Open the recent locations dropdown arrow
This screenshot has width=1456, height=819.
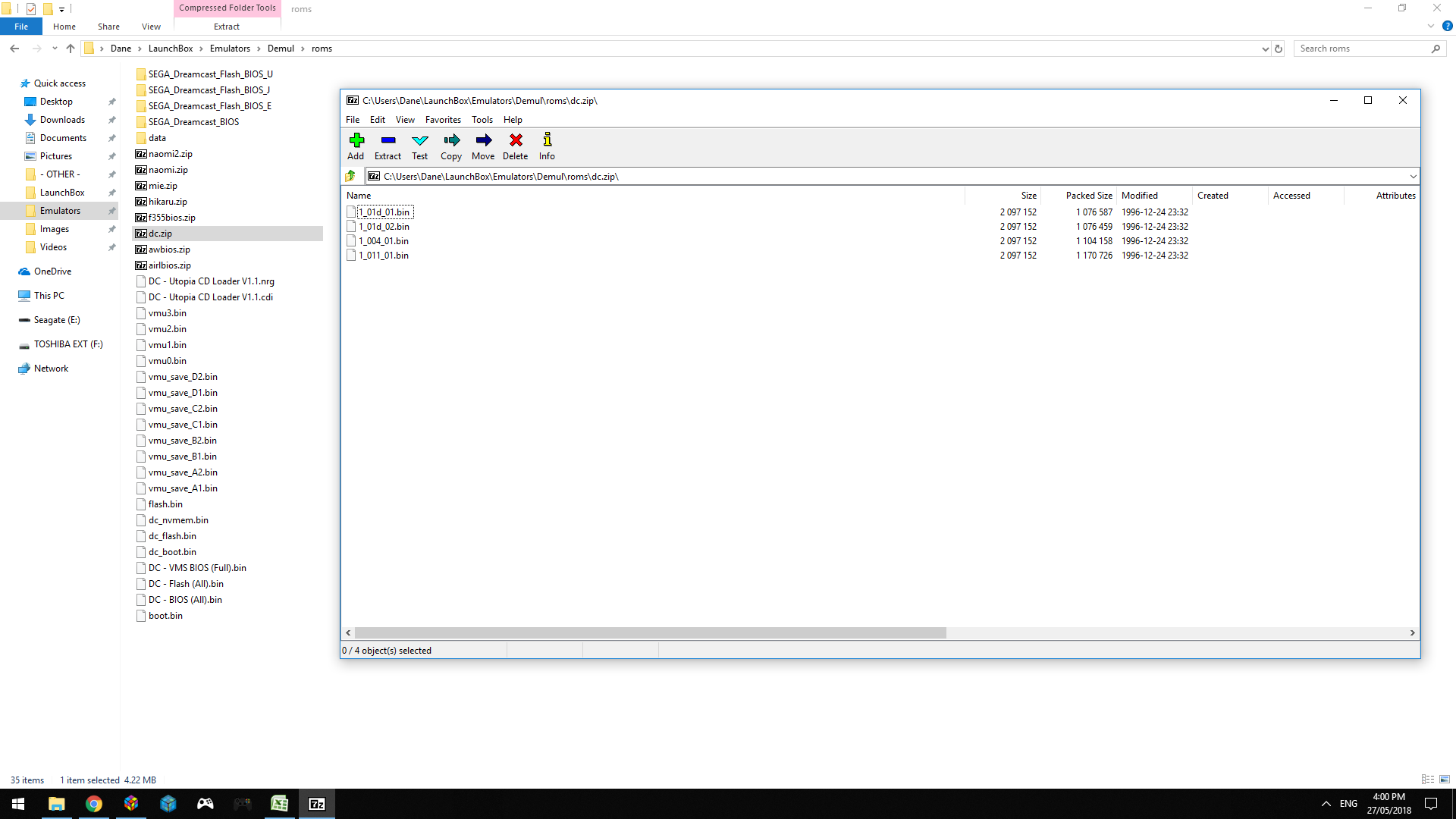pos(55,49)
